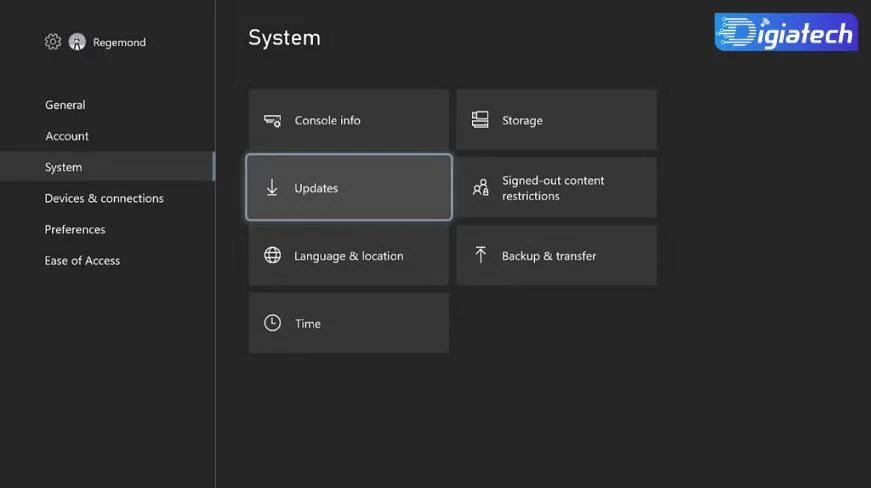Click the settings gear icon beside Regemond
This screenshot has width=871, height=488.
point(53,42)
